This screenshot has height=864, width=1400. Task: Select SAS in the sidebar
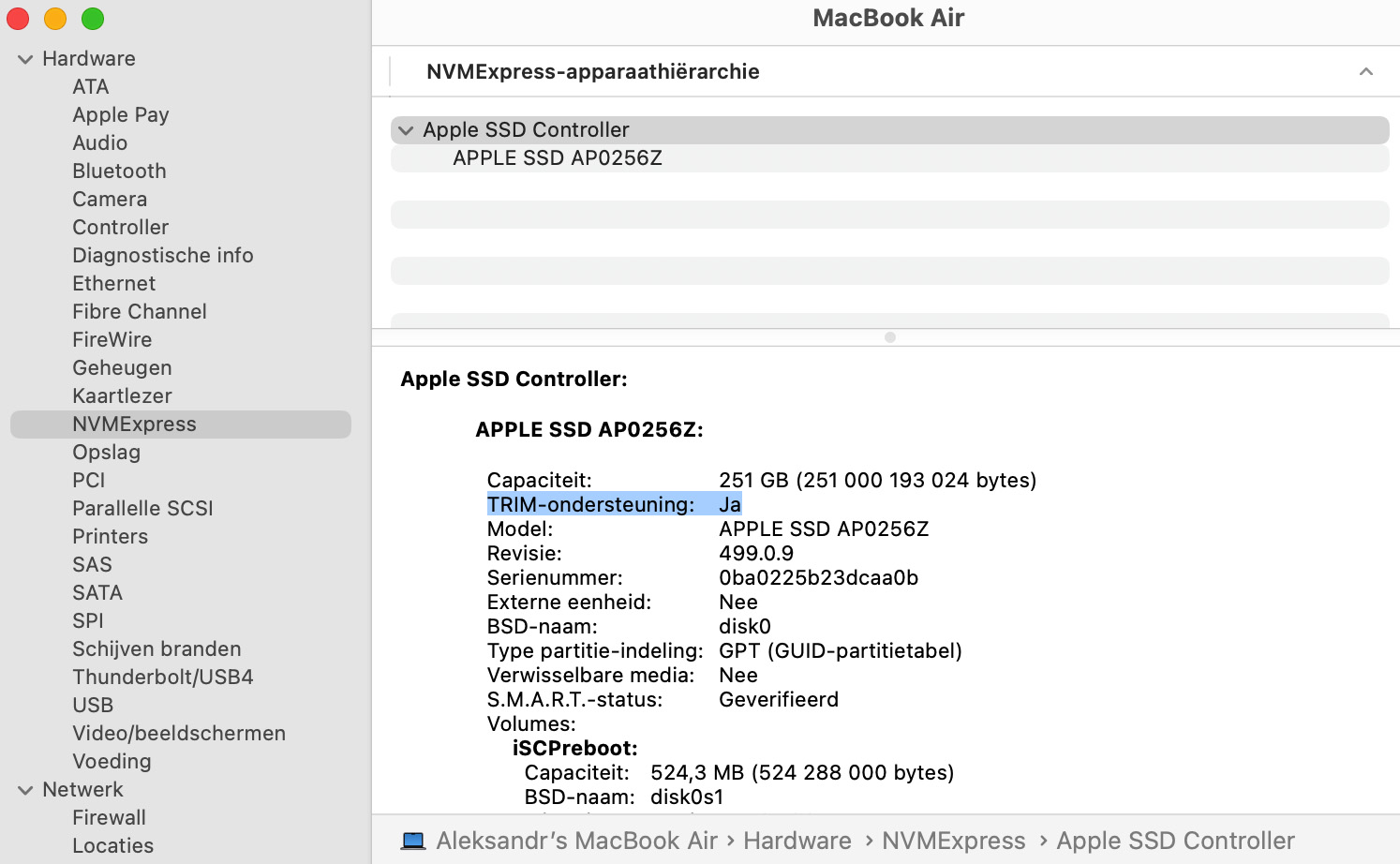pyautogui.click(x=92, y=564)
